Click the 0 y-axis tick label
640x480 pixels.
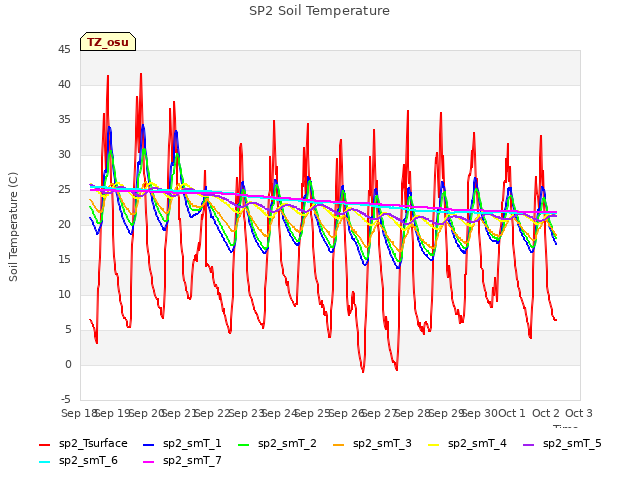point(68,364)
